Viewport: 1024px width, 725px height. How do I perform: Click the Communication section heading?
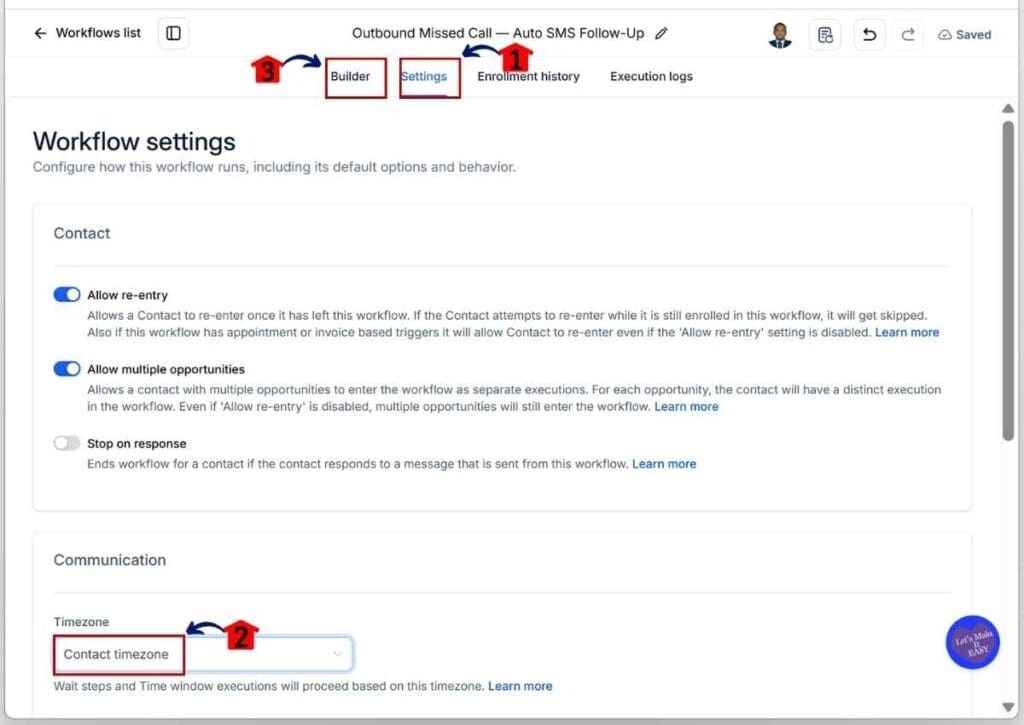point(110,560)
